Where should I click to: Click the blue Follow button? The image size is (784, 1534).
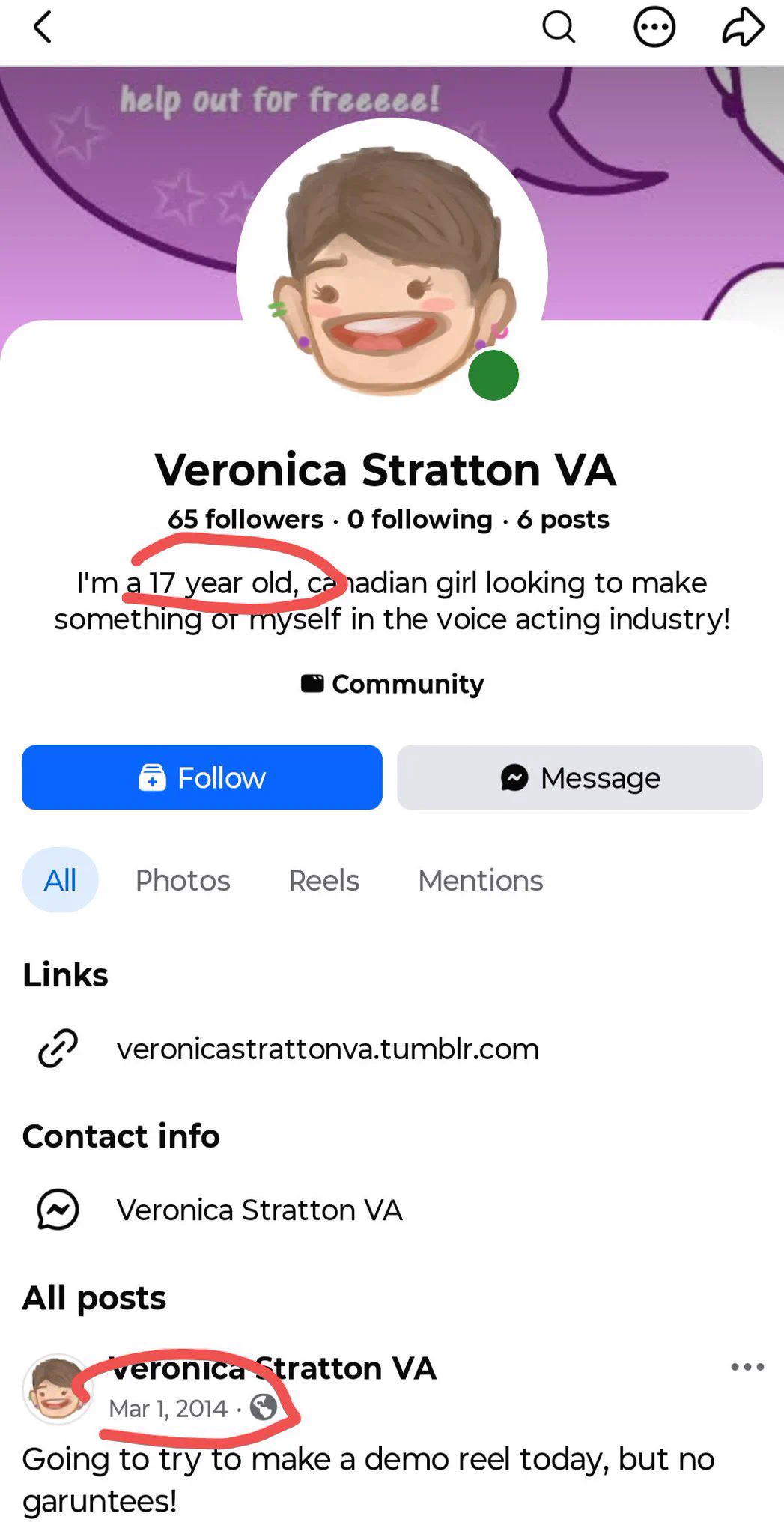202,777
